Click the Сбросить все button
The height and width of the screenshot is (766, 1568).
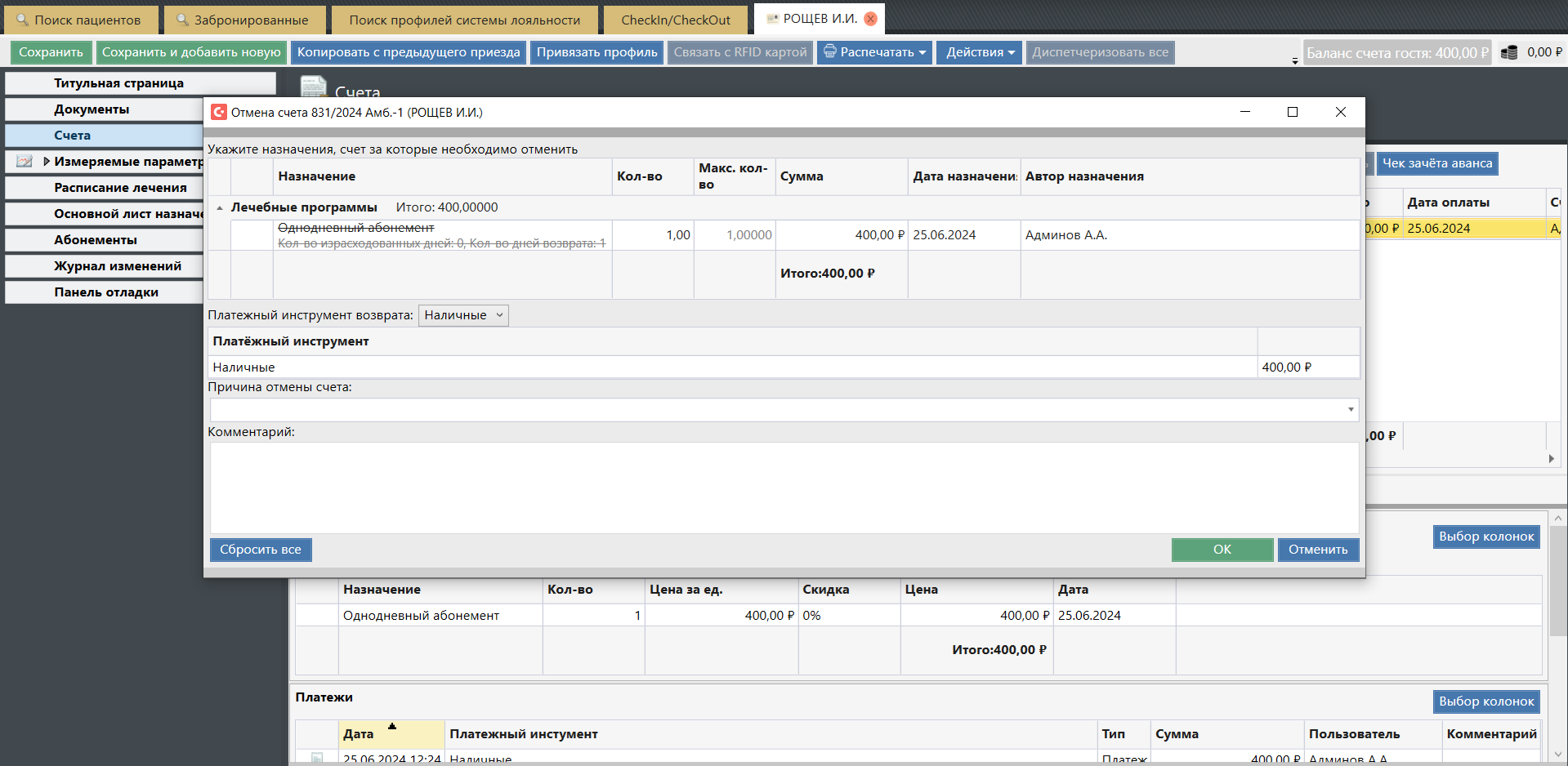pyautogui.click(x=261, y=550)
